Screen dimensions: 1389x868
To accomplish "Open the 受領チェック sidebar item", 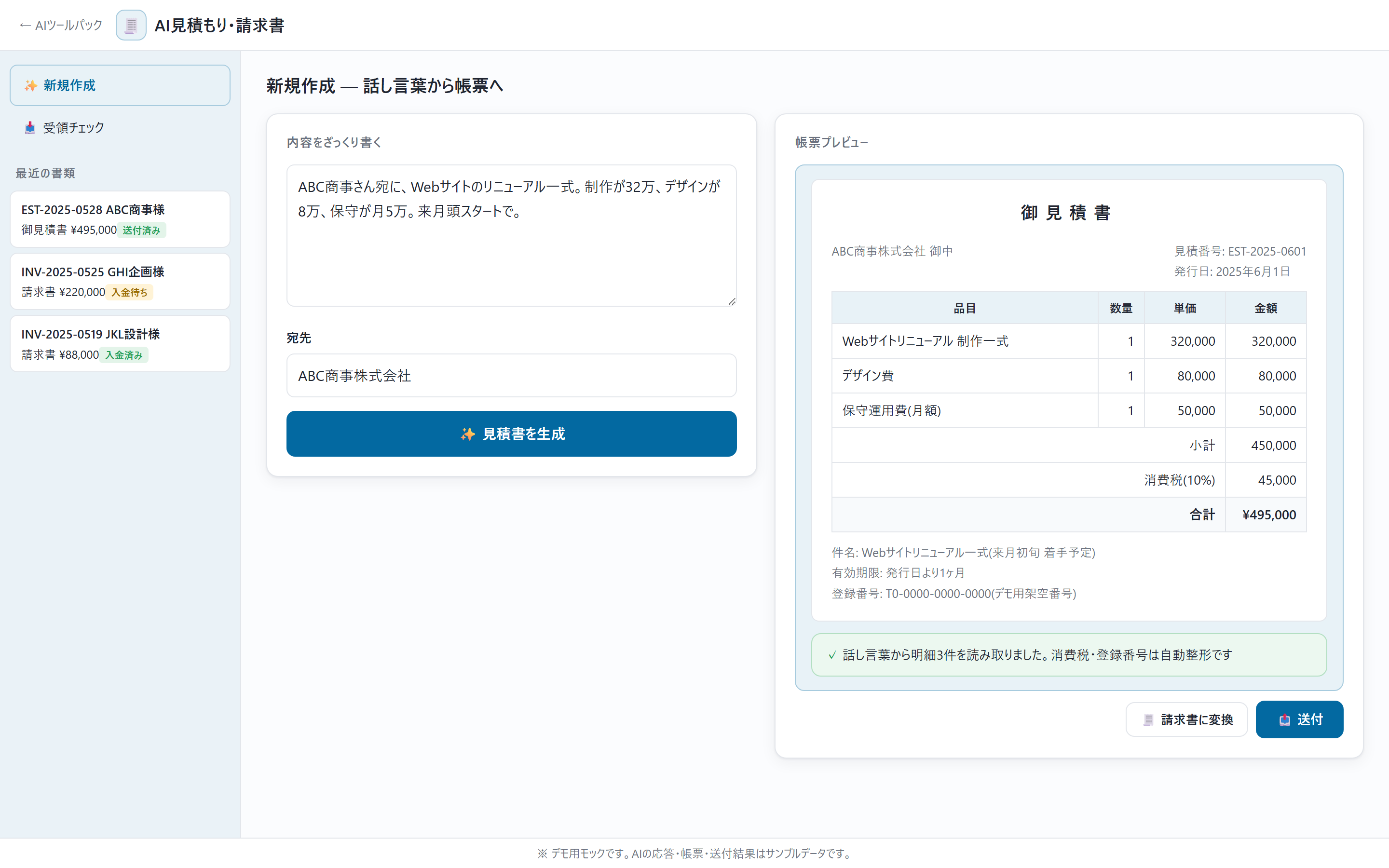I will pos(120,127).
